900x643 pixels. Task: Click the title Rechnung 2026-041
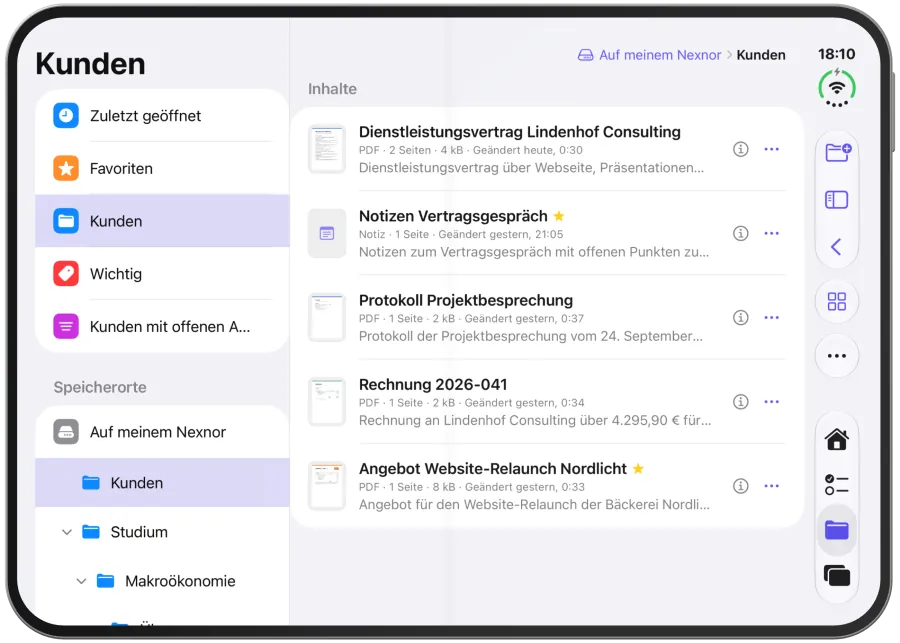pyautogui.click(x=433, y=385)
